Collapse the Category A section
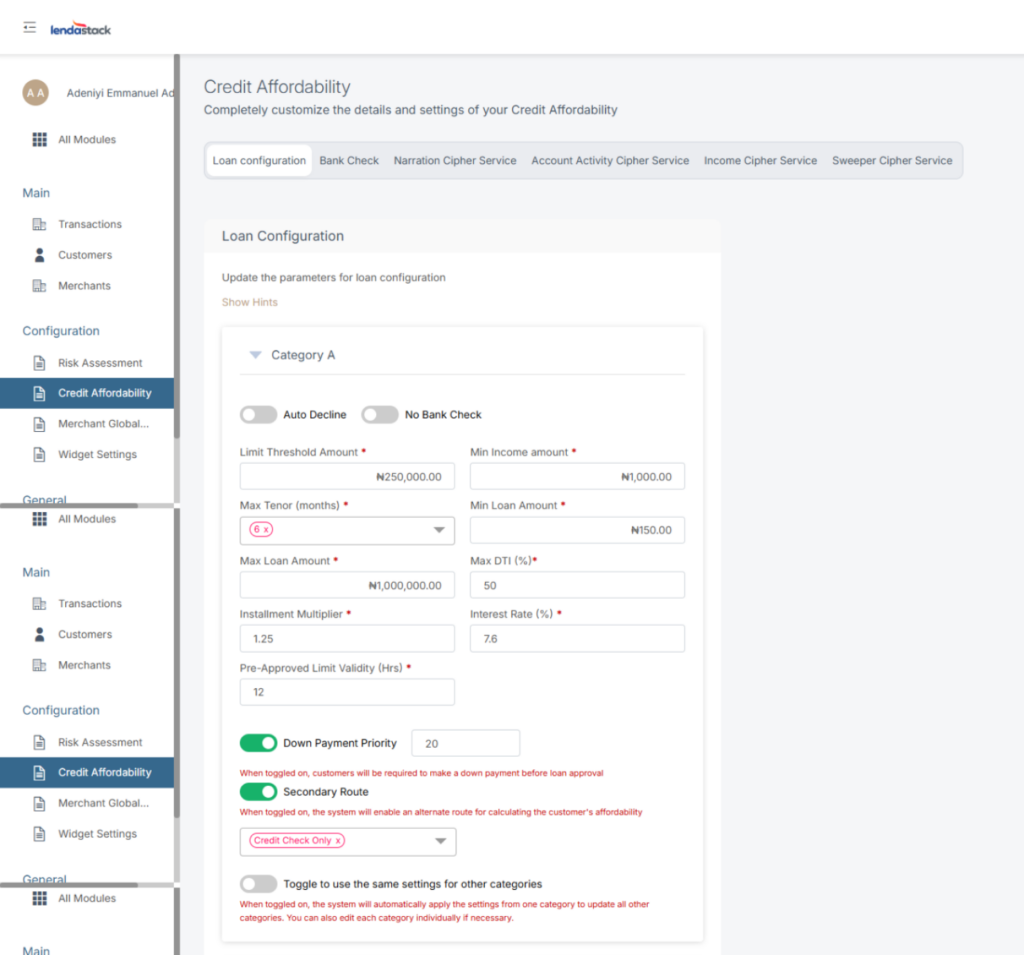Image resolution: width=1024 pixels, height=955 pixels. click(255, 355)
